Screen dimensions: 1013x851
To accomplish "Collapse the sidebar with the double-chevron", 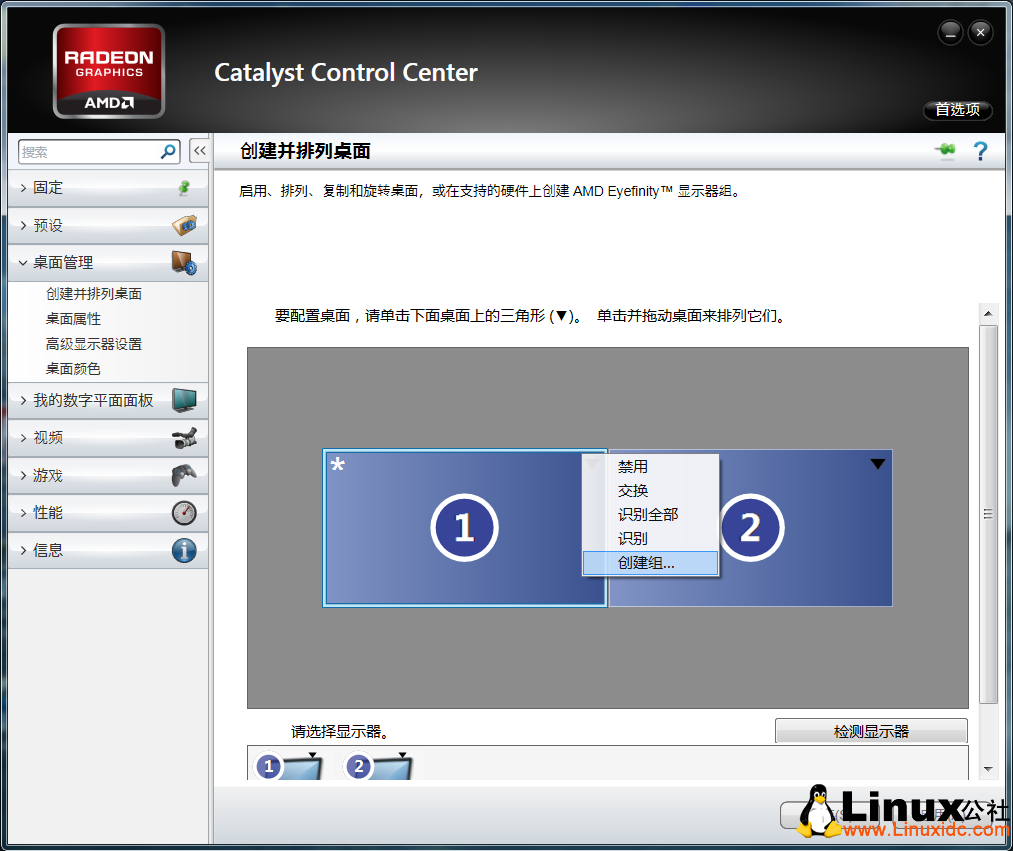I will click(x=199, y=150).
